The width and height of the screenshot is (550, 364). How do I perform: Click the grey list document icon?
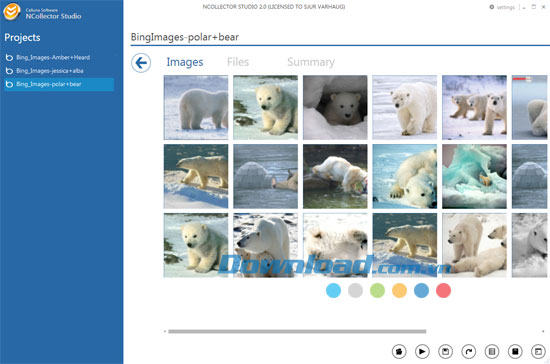(492, 351)
